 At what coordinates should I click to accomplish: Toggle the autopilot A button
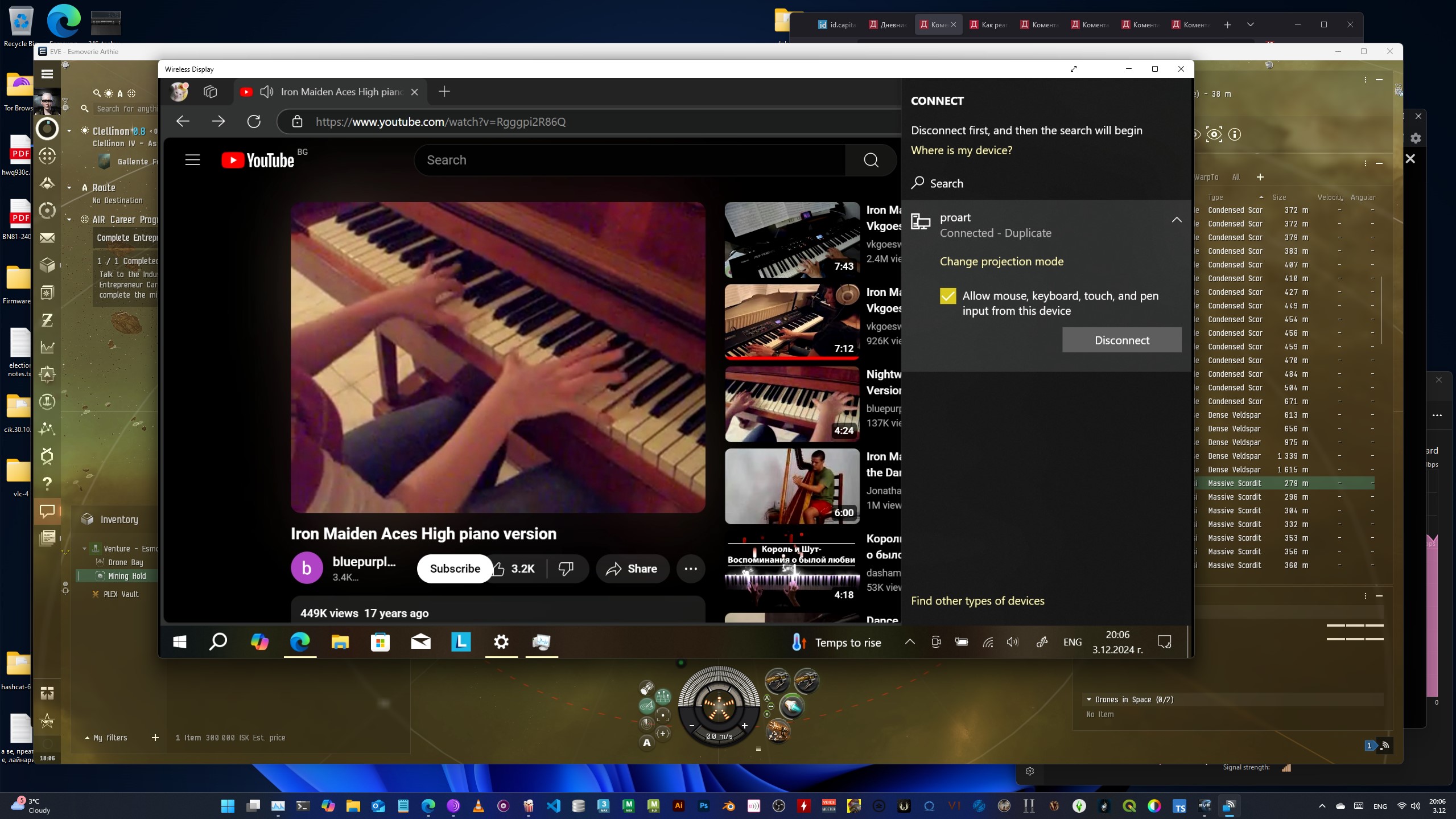pyautogui.click(x=646, y=742)
